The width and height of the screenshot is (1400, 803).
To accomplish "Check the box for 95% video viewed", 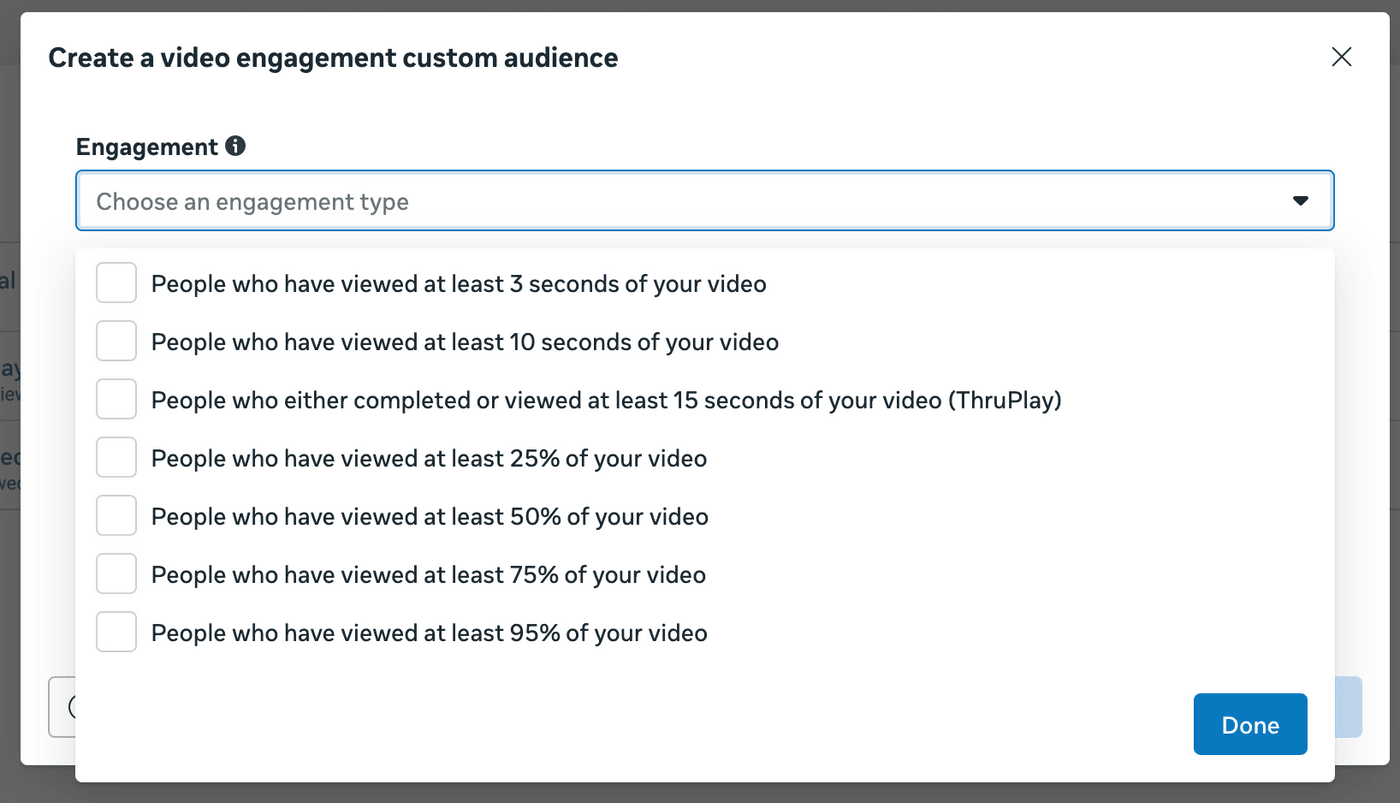I will (116, 633).
